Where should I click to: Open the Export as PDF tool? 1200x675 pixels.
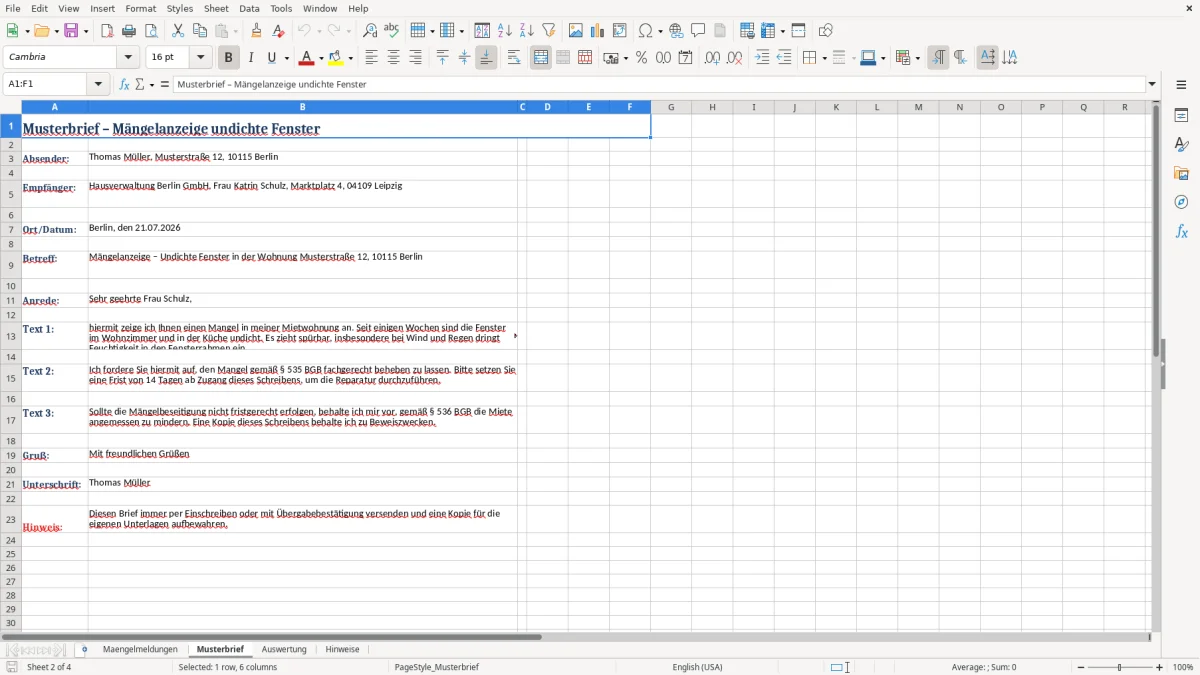point(107,31)
